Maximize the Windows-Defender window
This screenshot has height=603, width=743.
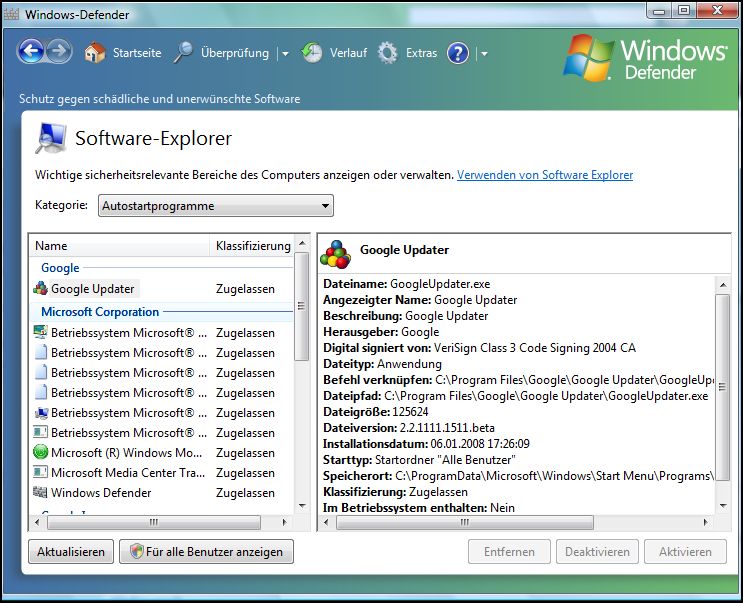click(x=683, y=11)
